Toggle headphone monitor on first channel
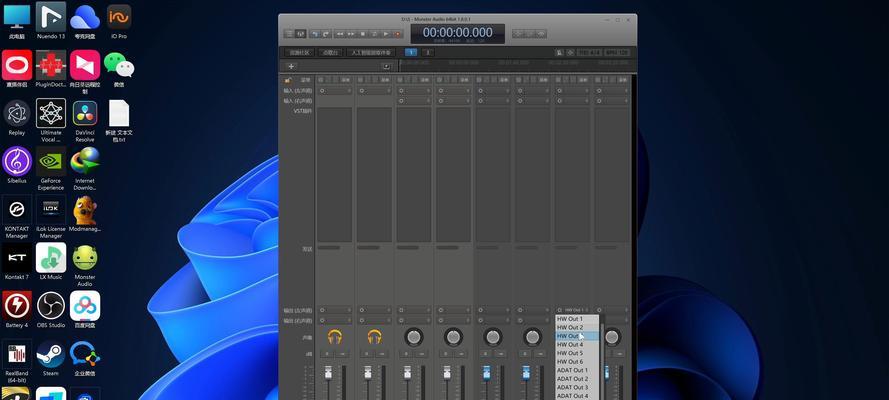Screen dimensions: 889x400 [335, 338]
